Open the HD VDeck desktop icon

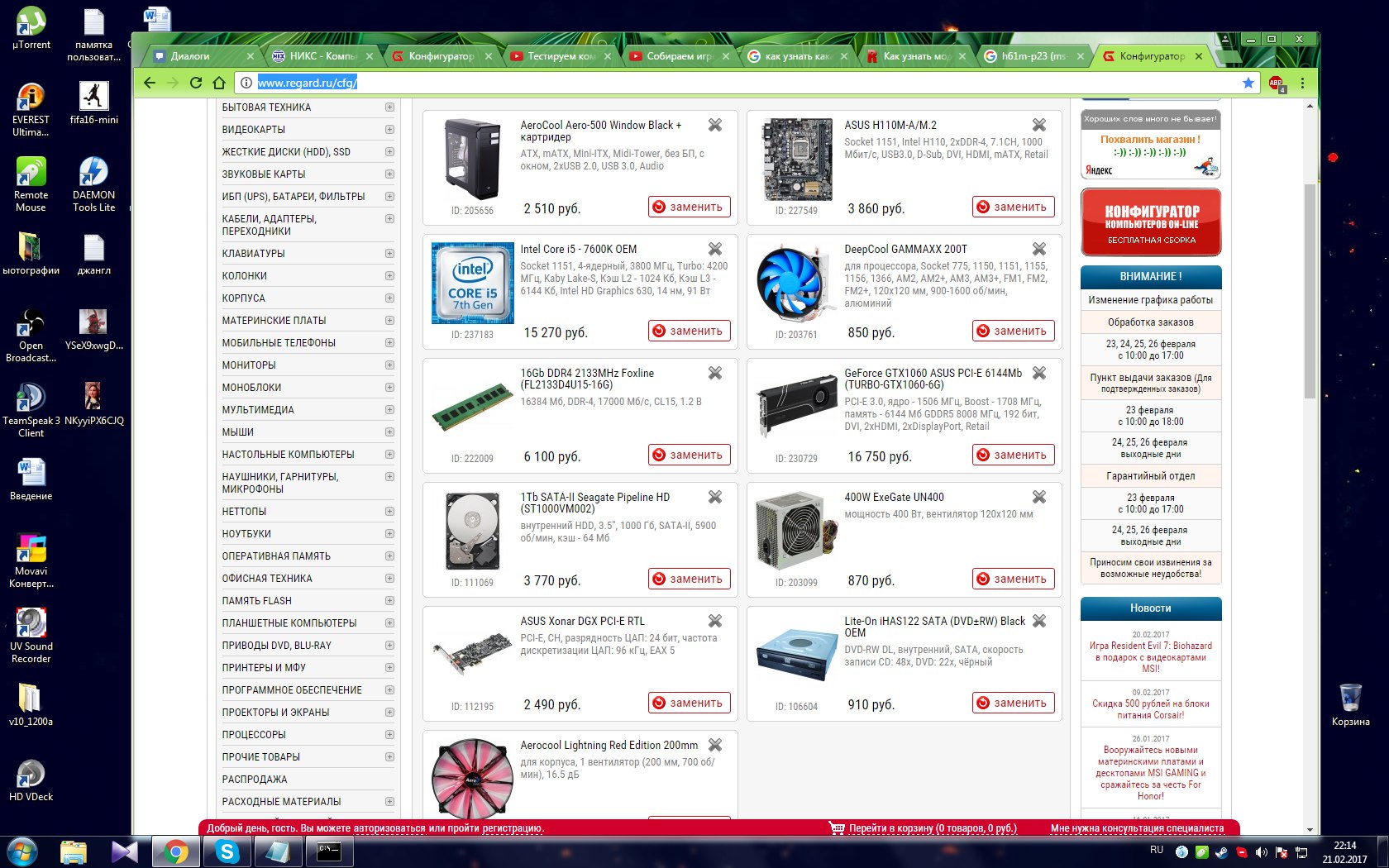coord(31,780)
